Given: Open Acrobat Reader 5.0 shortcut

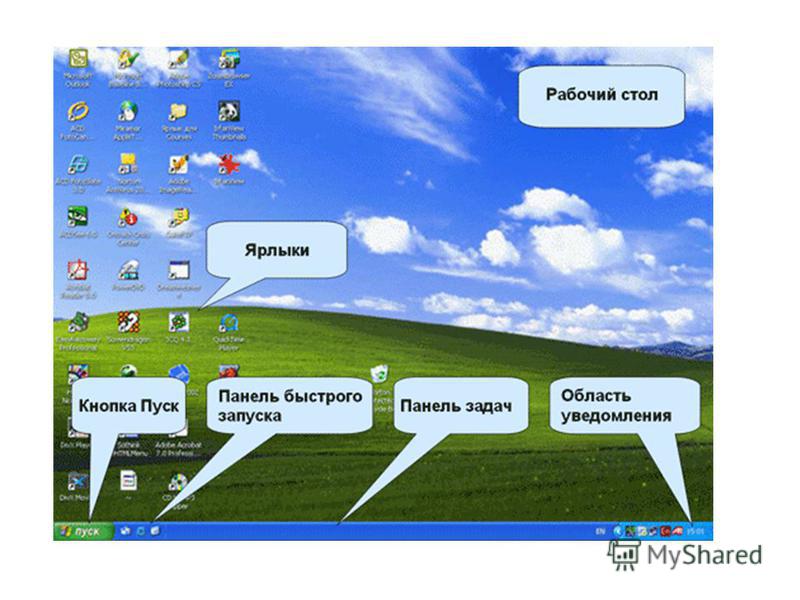Looking at the screenshot, I should (78, 270).
